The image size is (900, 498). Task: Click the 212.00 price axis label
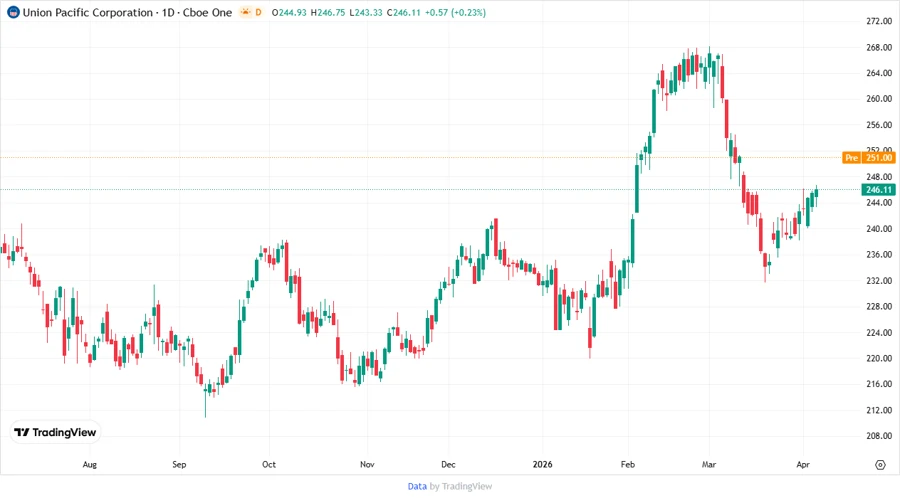click(x=879, y=410)
